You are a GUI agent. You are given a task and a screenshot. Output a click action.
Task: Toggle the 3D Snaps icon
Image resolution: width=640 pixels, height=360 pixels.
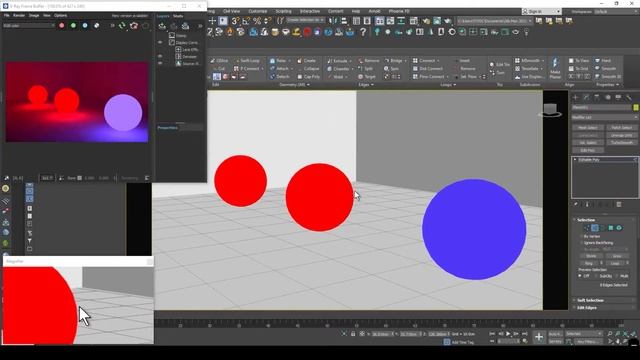235,21
